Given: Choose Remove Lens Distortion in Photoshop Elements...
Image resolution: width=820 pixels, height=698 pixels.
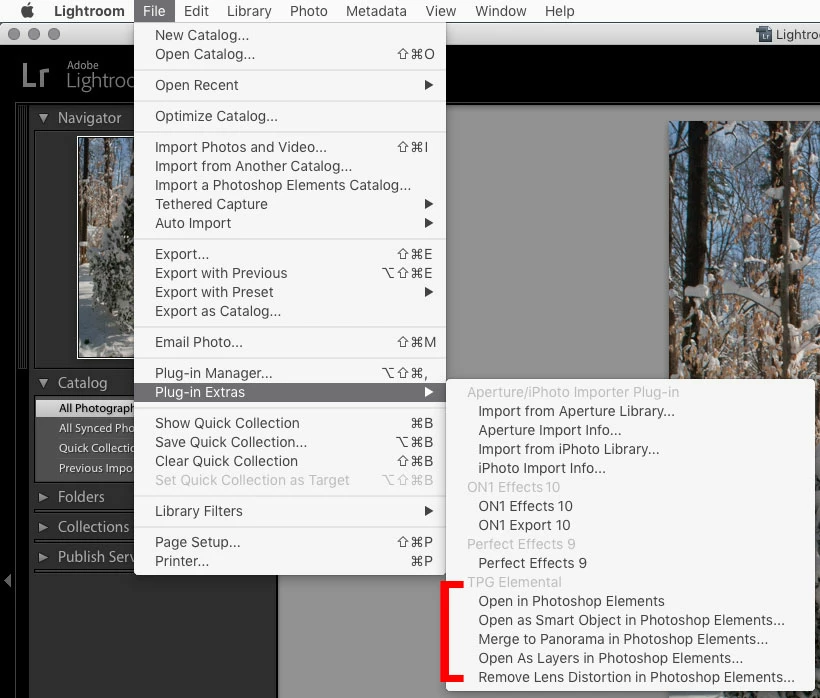Looking at the screenshot, I should pyautogui.click(x=630, y=678).
